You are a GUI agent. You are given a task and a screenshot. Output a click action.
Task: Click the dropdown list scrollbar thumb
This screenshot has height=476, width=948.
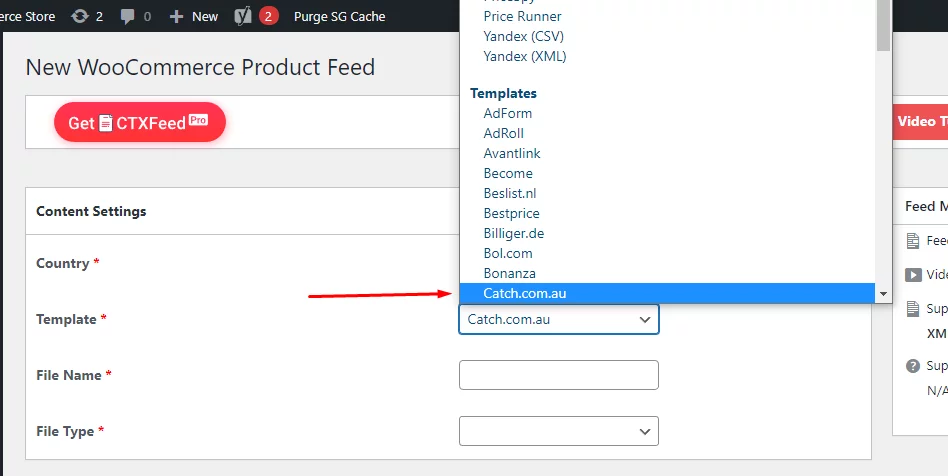pos(883,25)
